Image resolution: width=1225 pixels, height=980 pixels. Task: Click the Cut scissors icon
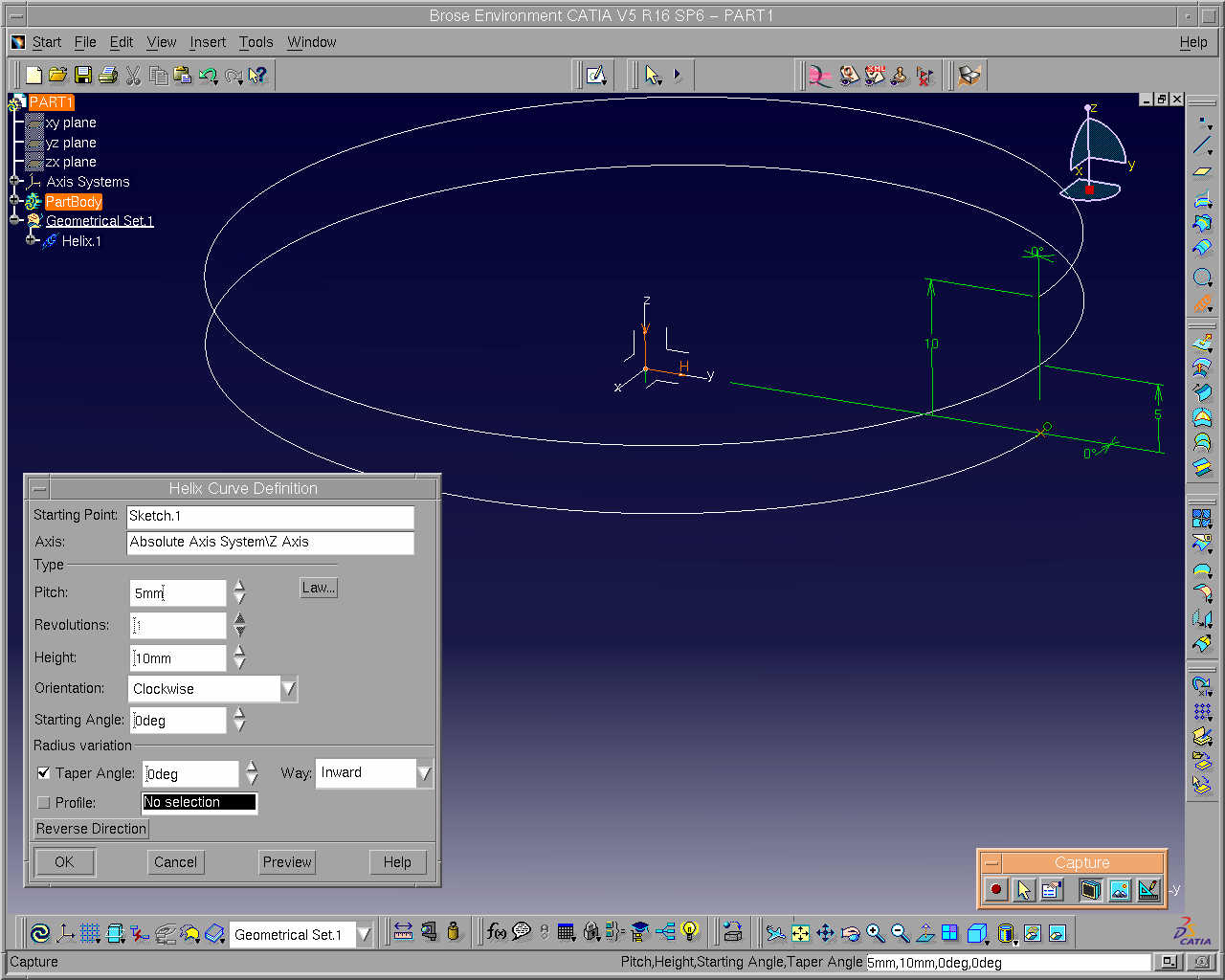tap(133, 75)
